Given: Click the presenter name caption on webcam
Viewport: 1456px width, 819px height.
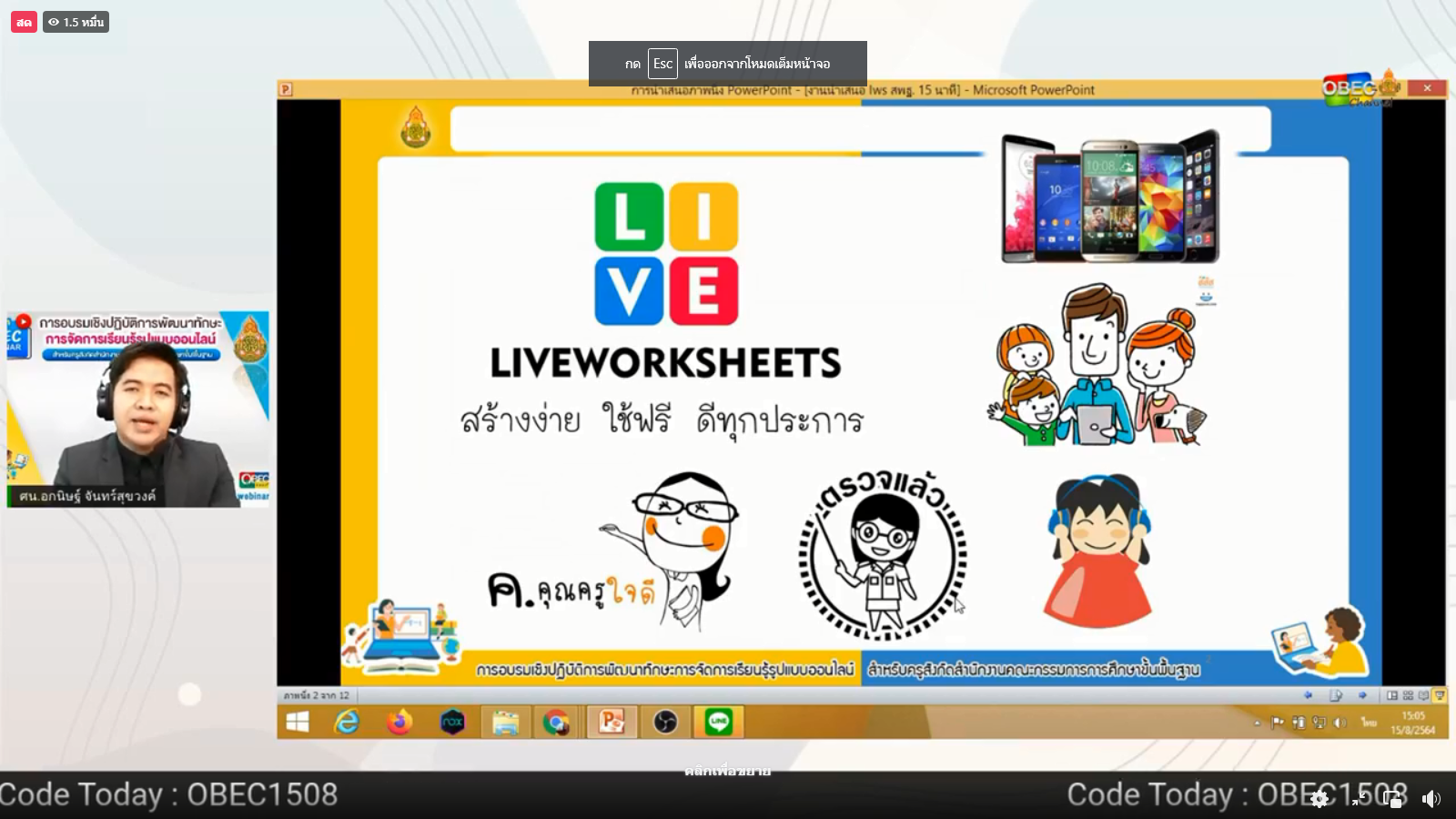Looking at the screenshot, I should tap(87, 496).
